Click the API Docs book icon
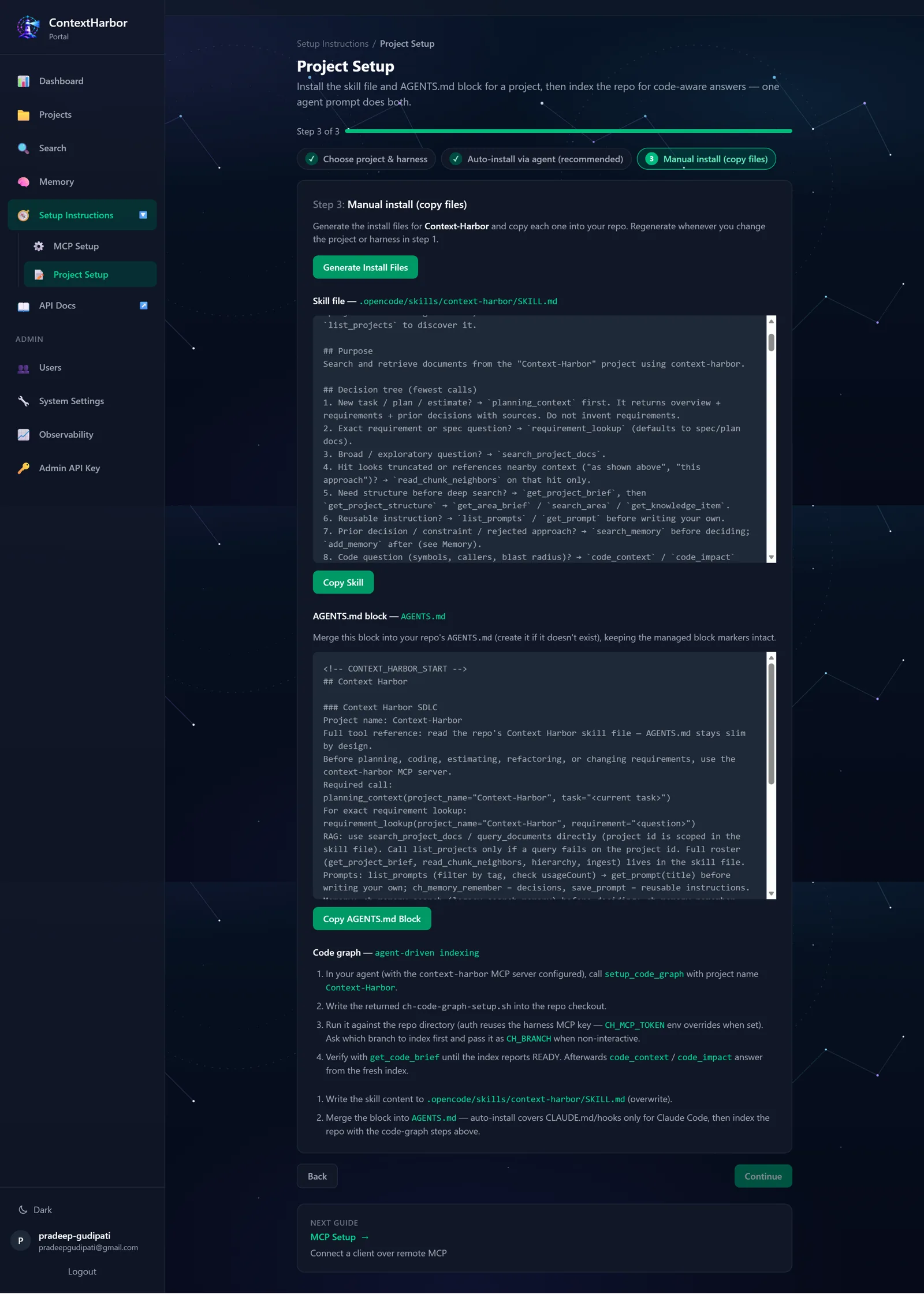This screenshot has width=924, height=1294. (24, 306)
